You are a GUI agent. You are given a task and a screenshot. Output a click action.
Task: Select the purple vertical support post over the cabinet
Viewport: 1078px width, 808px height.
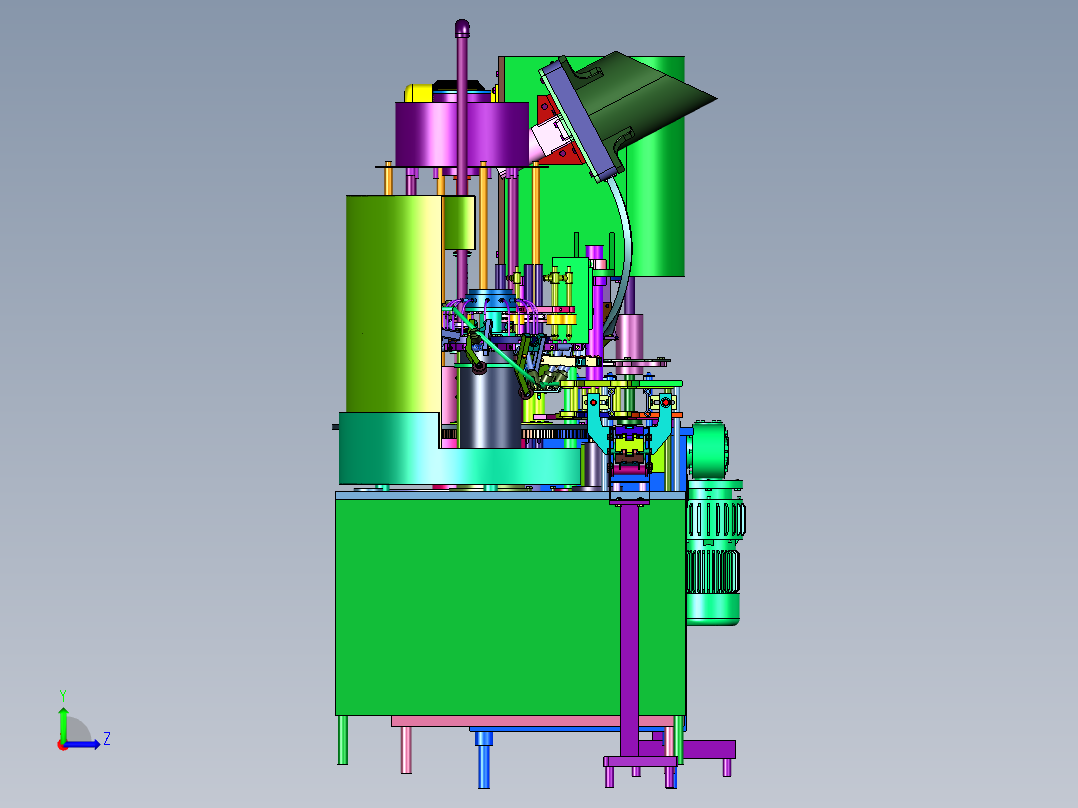(x=629, y=629)
